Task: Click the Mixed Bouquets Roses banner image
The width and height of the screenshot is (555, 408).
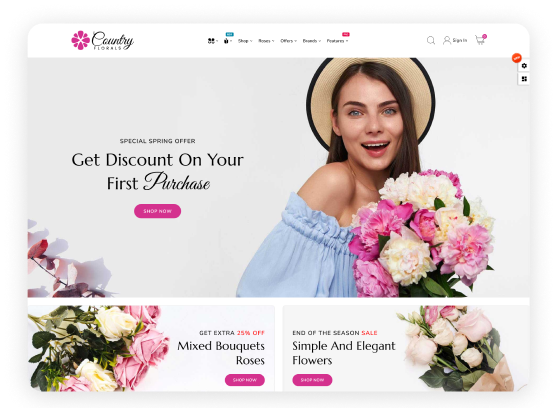Action: [x=98, y=348]
